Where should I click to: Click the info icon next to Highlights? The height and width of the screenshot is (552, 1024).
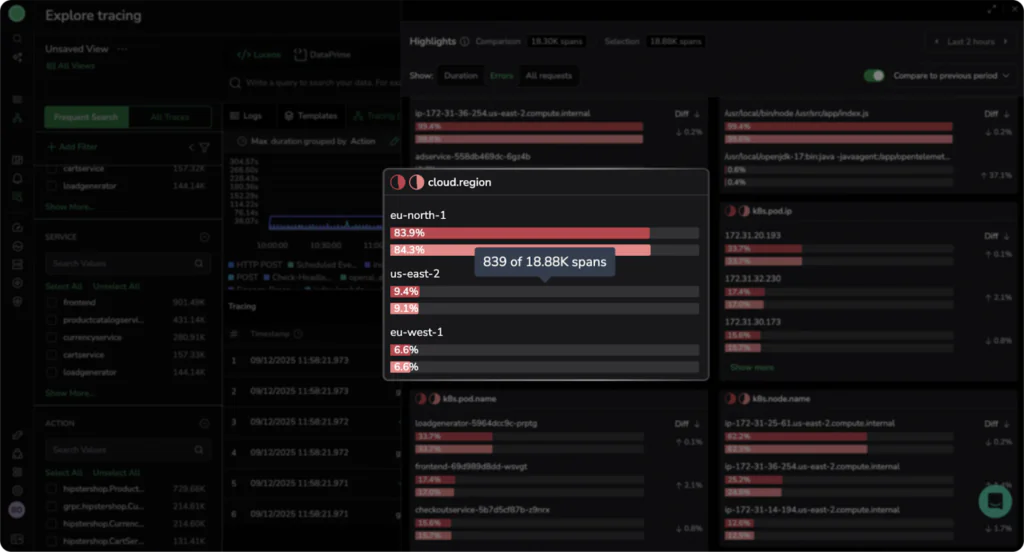point(465,42)
